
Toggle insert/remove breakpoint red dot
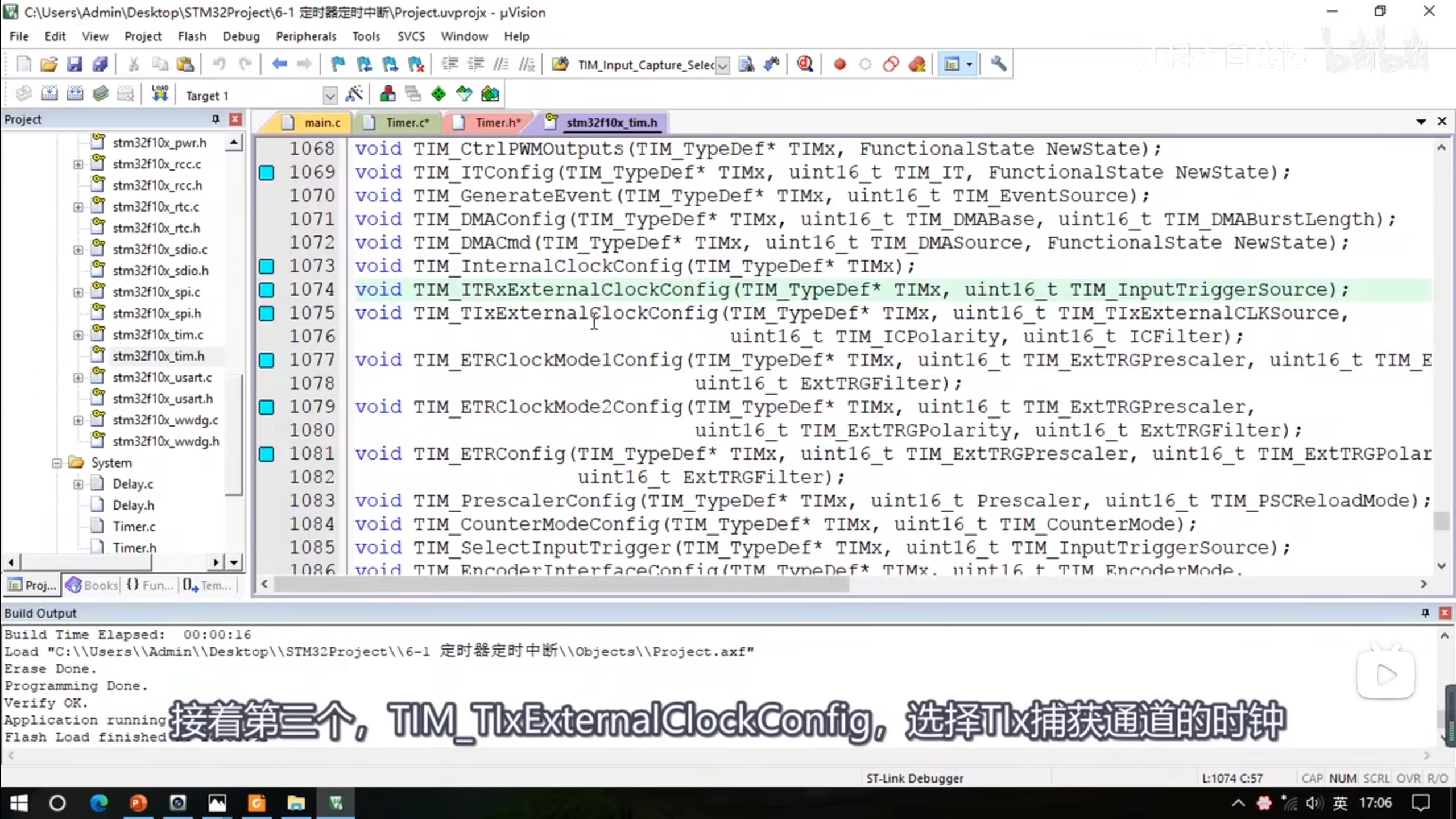(x=839, y=64)
